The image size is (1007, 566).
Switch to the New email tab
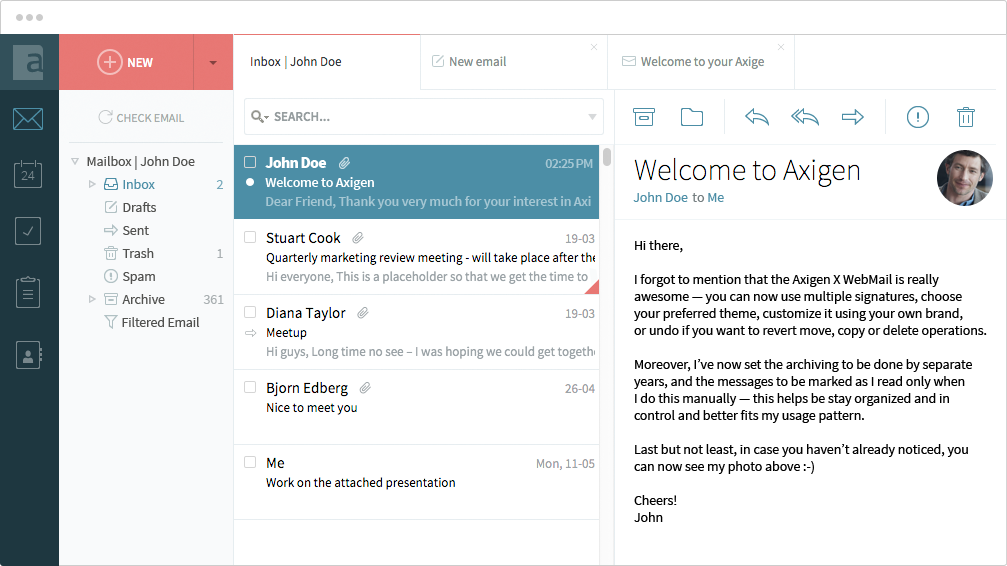(x=477, y=62)
